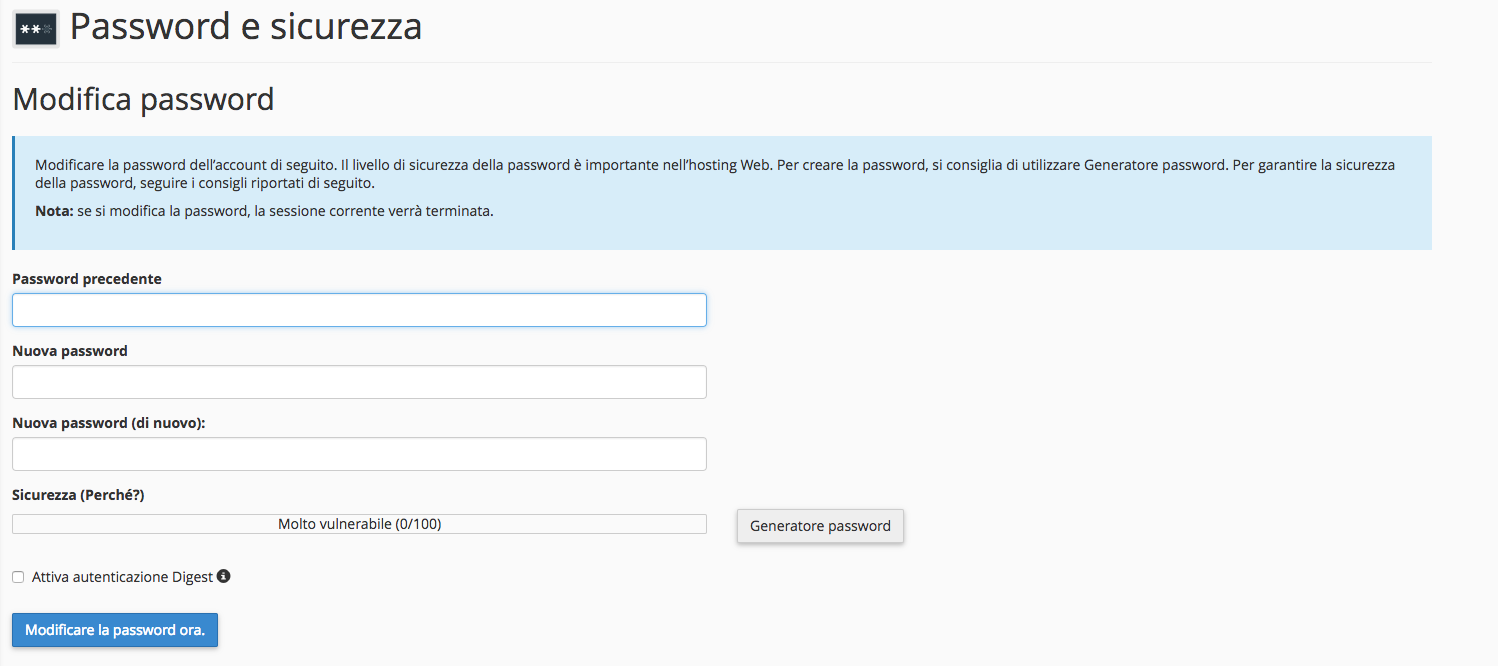Image resolution: width=1498 pixels, height=666 pixels.
Task: Click the Password e sicurezza page title
Action: (246, 27)
